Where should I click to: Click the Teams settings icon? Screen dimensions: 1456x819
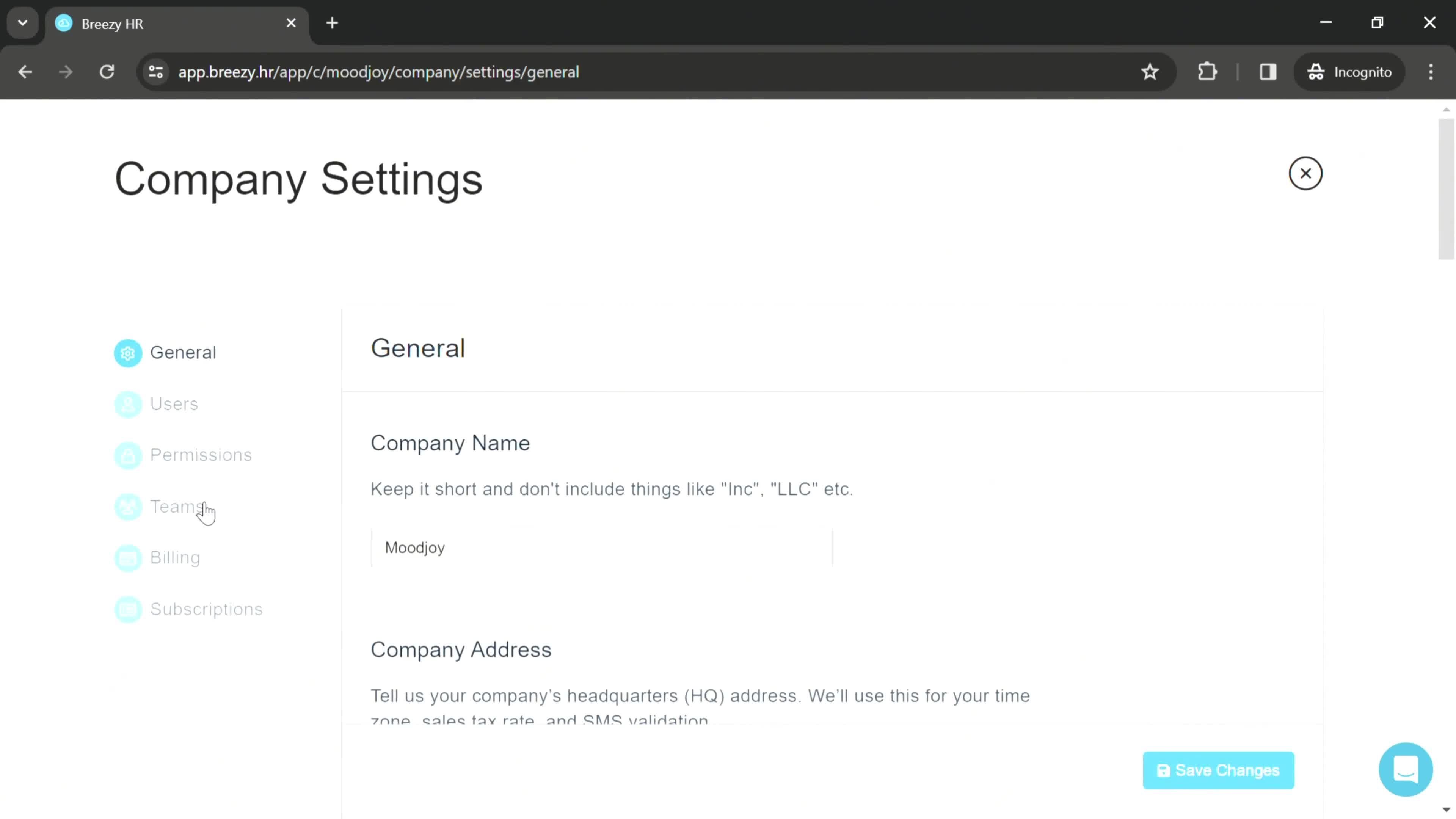click(x=128, y=506)
